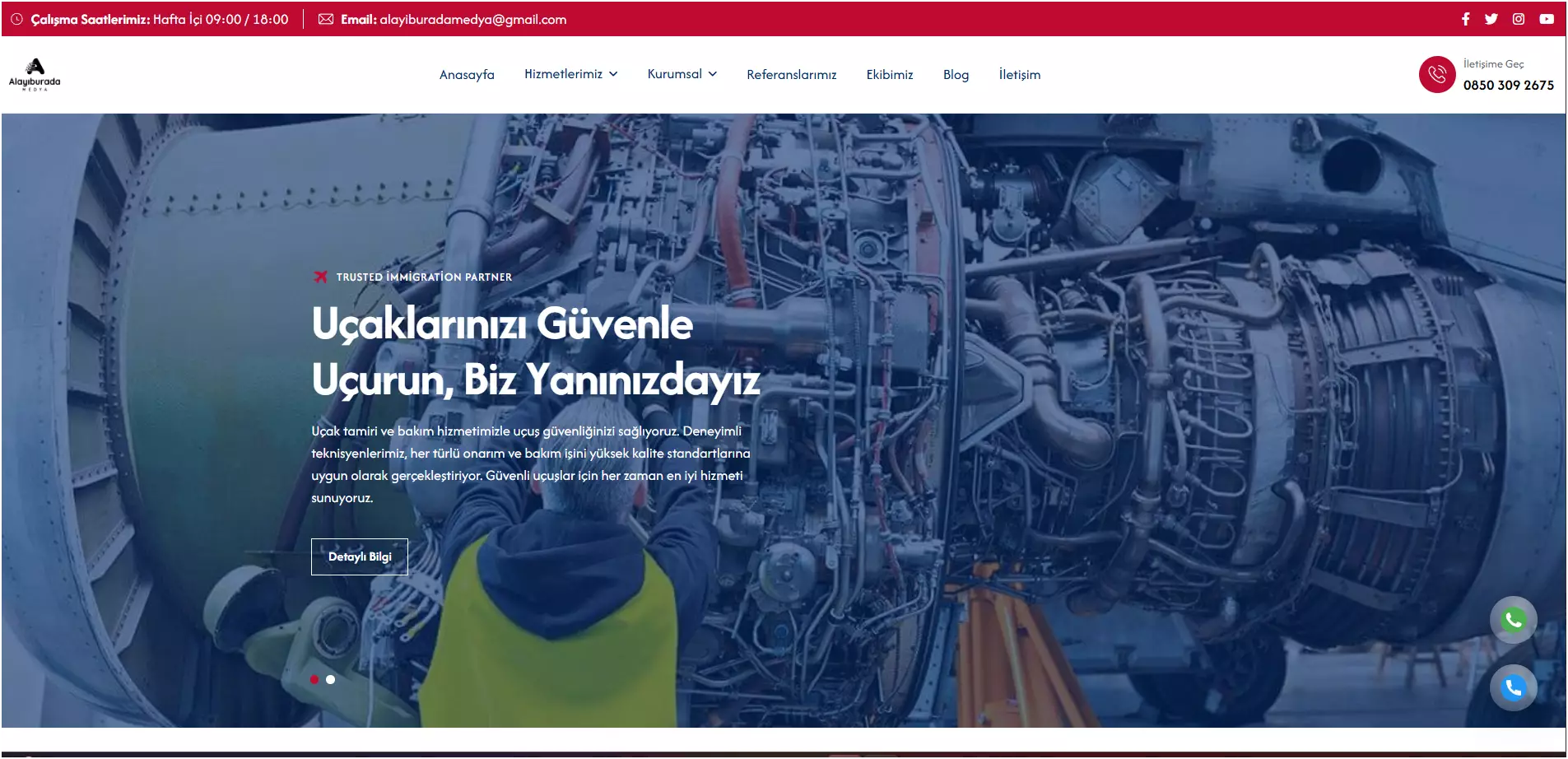Expand the Kurumsal dropdown menu
The image size is (1568, 759).
point(682,74)
